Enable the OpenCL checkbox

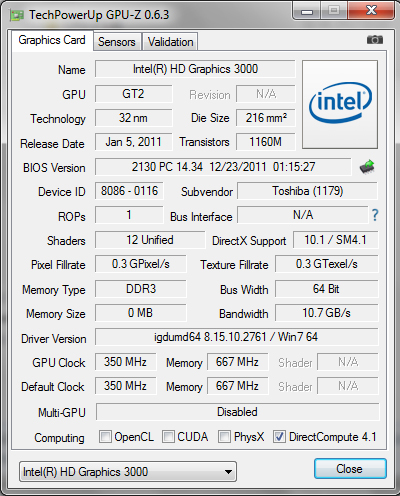[x=105, y=436]
